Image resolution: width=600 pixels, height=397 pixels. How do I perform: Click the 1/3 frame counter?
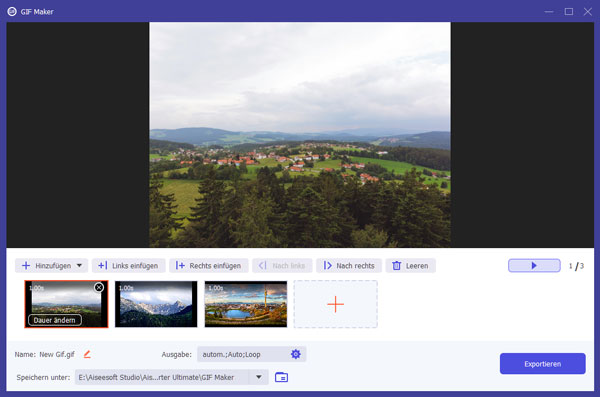click(576, 266)
